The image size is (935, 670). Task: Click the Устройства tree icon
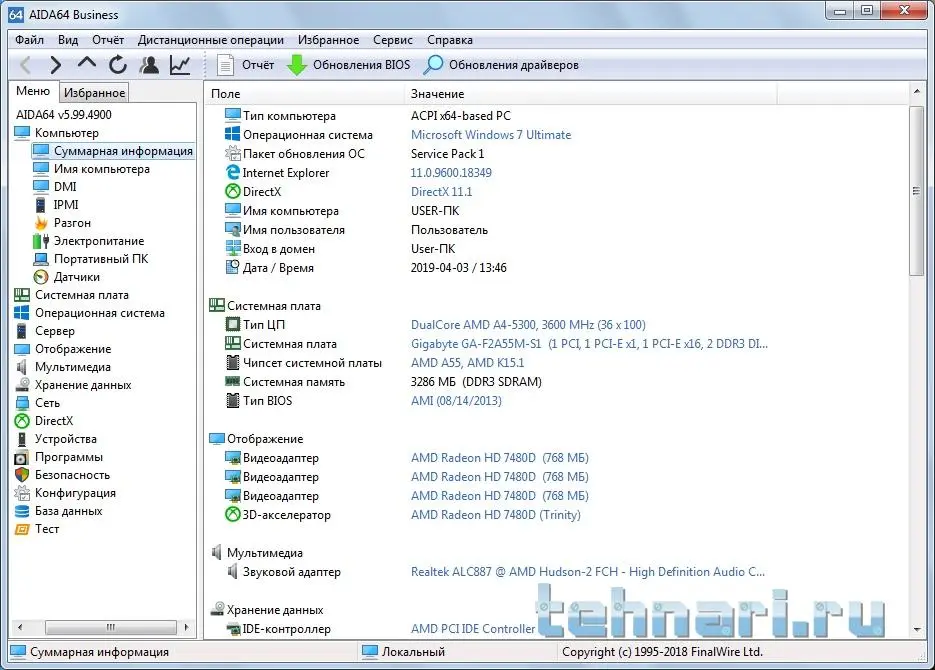tap(22, 439)
